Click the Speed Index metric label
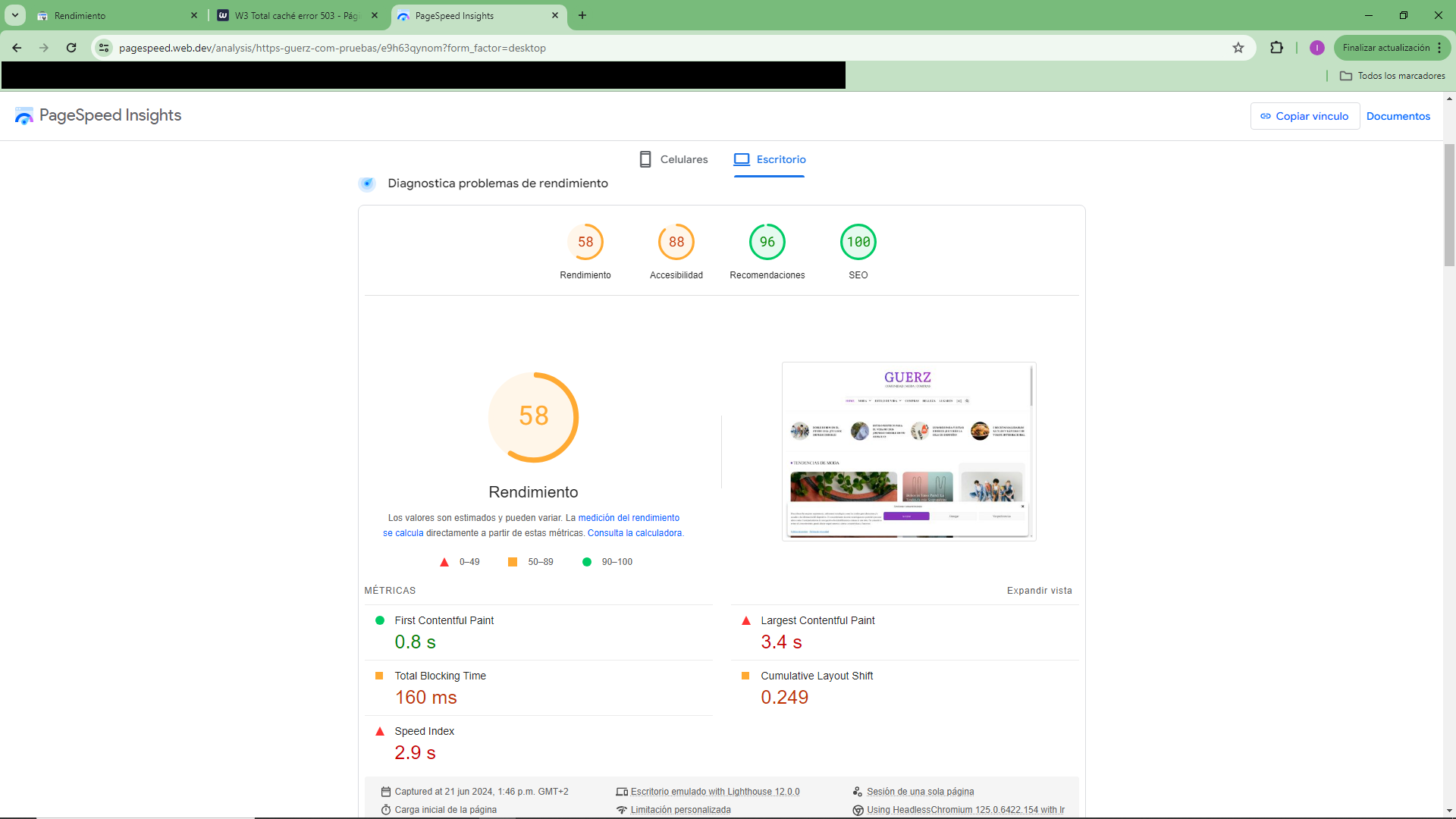 click(424, 731)
